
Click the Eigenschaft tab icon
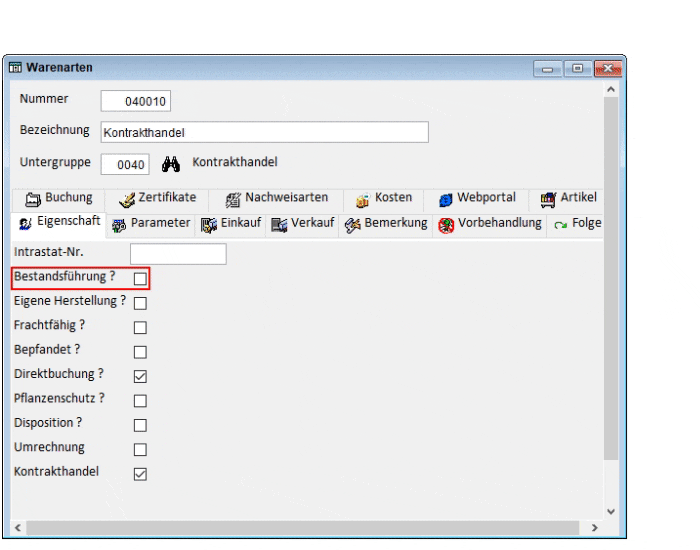25,224
